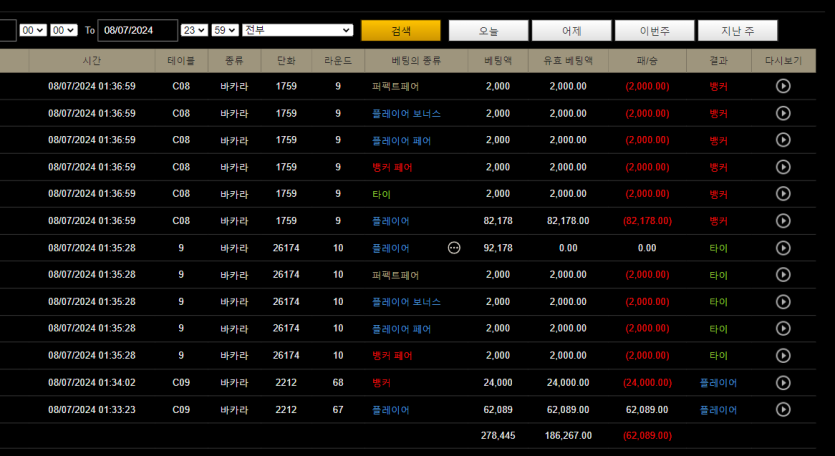Click the 종류 column header
This screenshot has height=456, width=835.
point(234,61)
